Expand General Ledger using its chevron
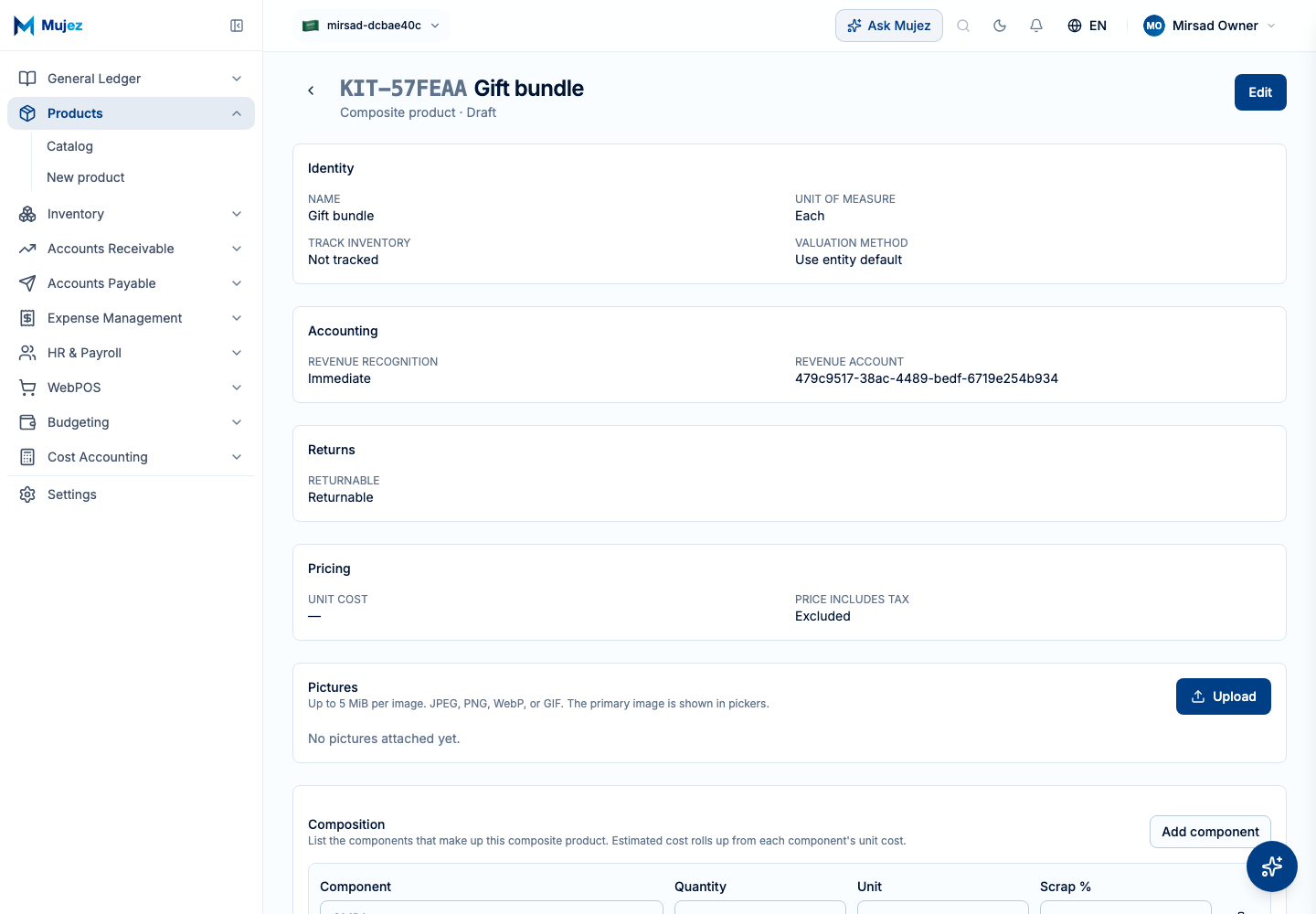This screenshot has width=1316, height=914. coord(237,79)
